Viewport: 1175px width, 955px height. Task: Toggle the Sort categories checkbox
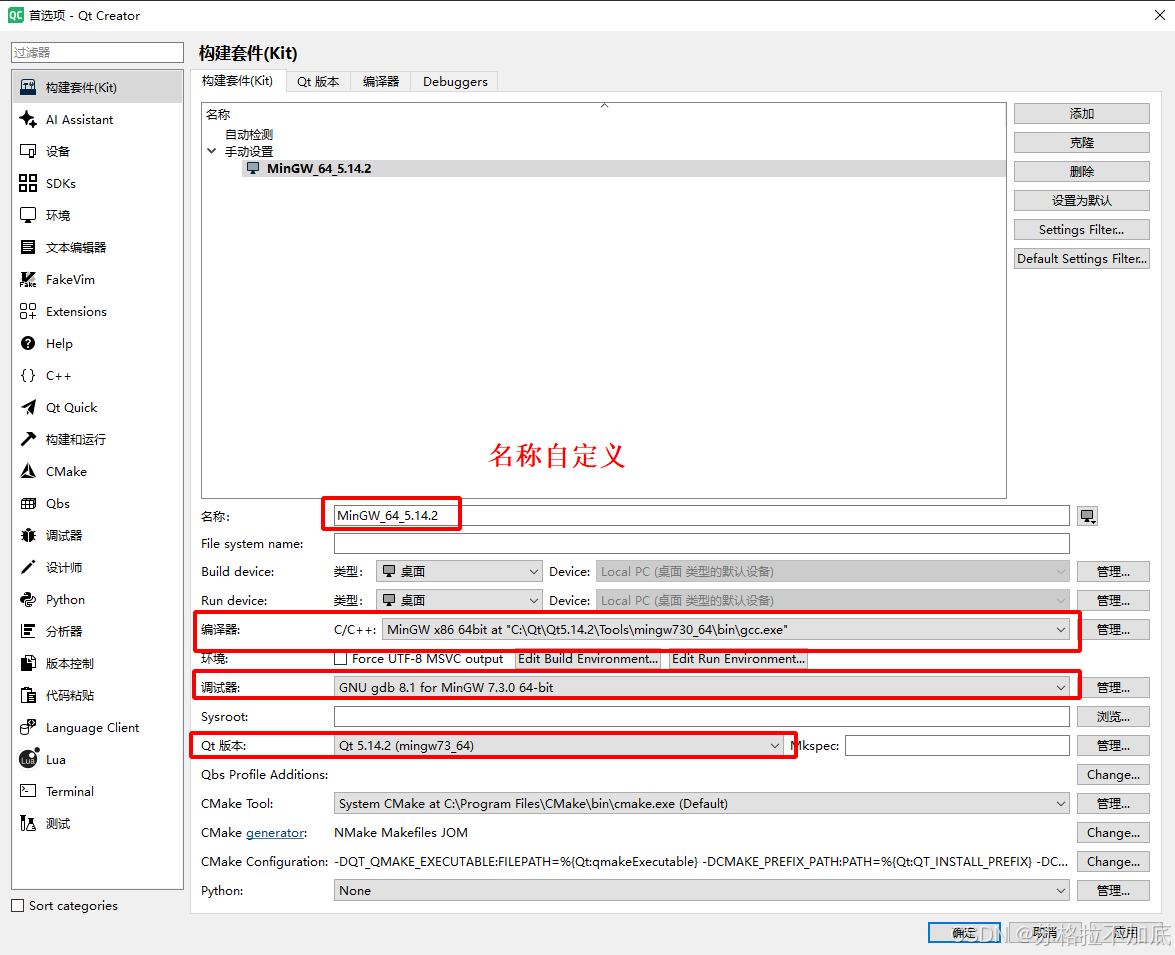pos(17,906)
